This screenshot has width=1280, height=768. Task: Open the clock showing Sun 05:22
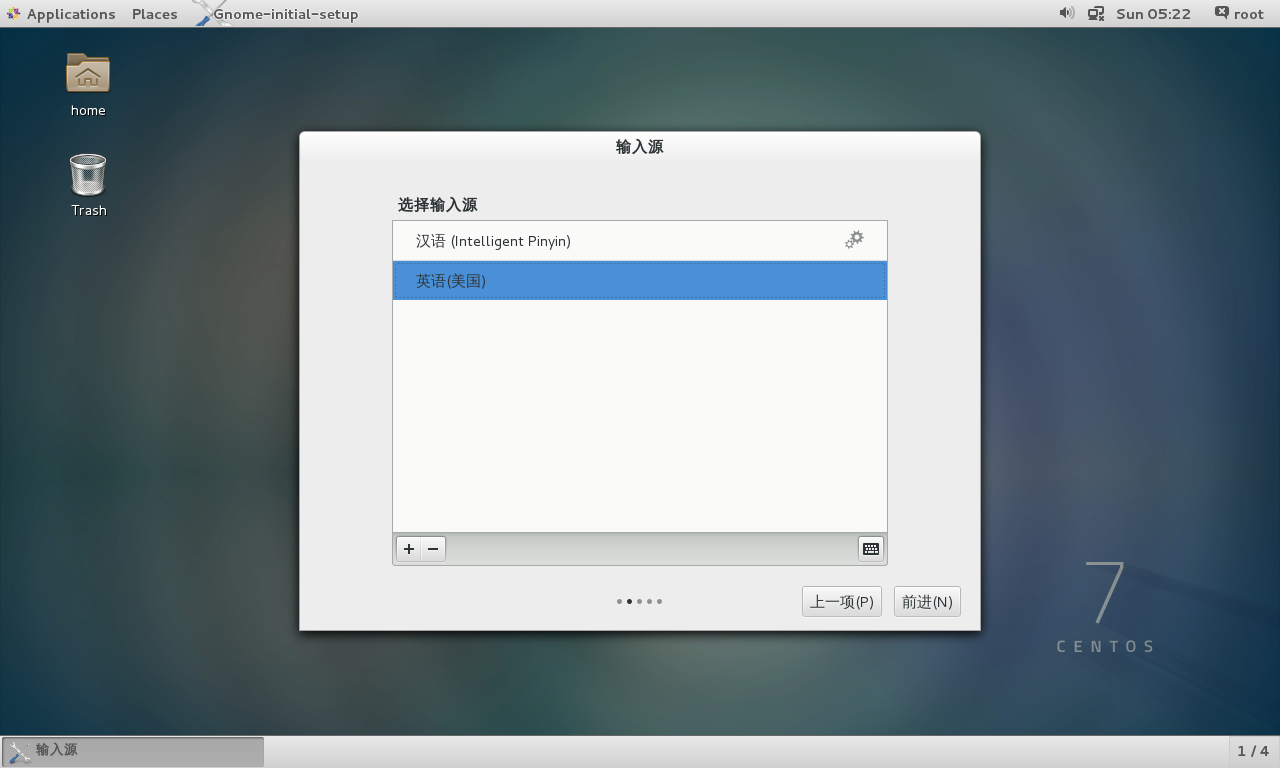pyautogui.click(x=1152, y=13)
